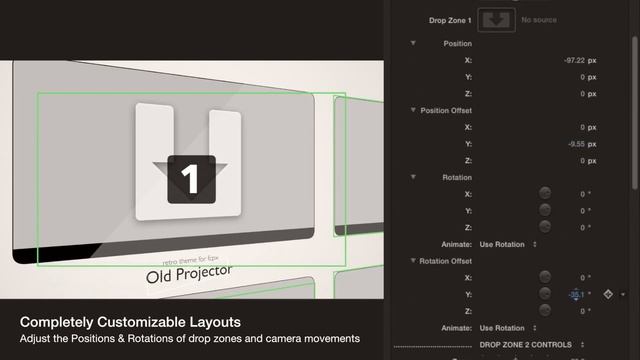This screenshot has width=640, height=360.
Task: Select the highlighted Rotation Offset Y value
Action: pos(577,294)
